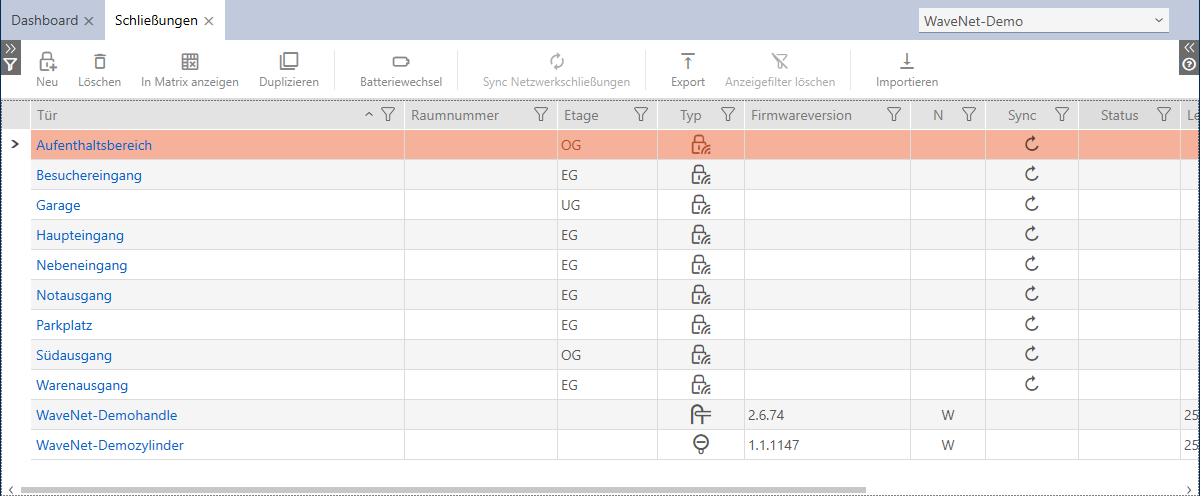
Task: Open the Besuchereingang door entry
Action: pos(89,175)
